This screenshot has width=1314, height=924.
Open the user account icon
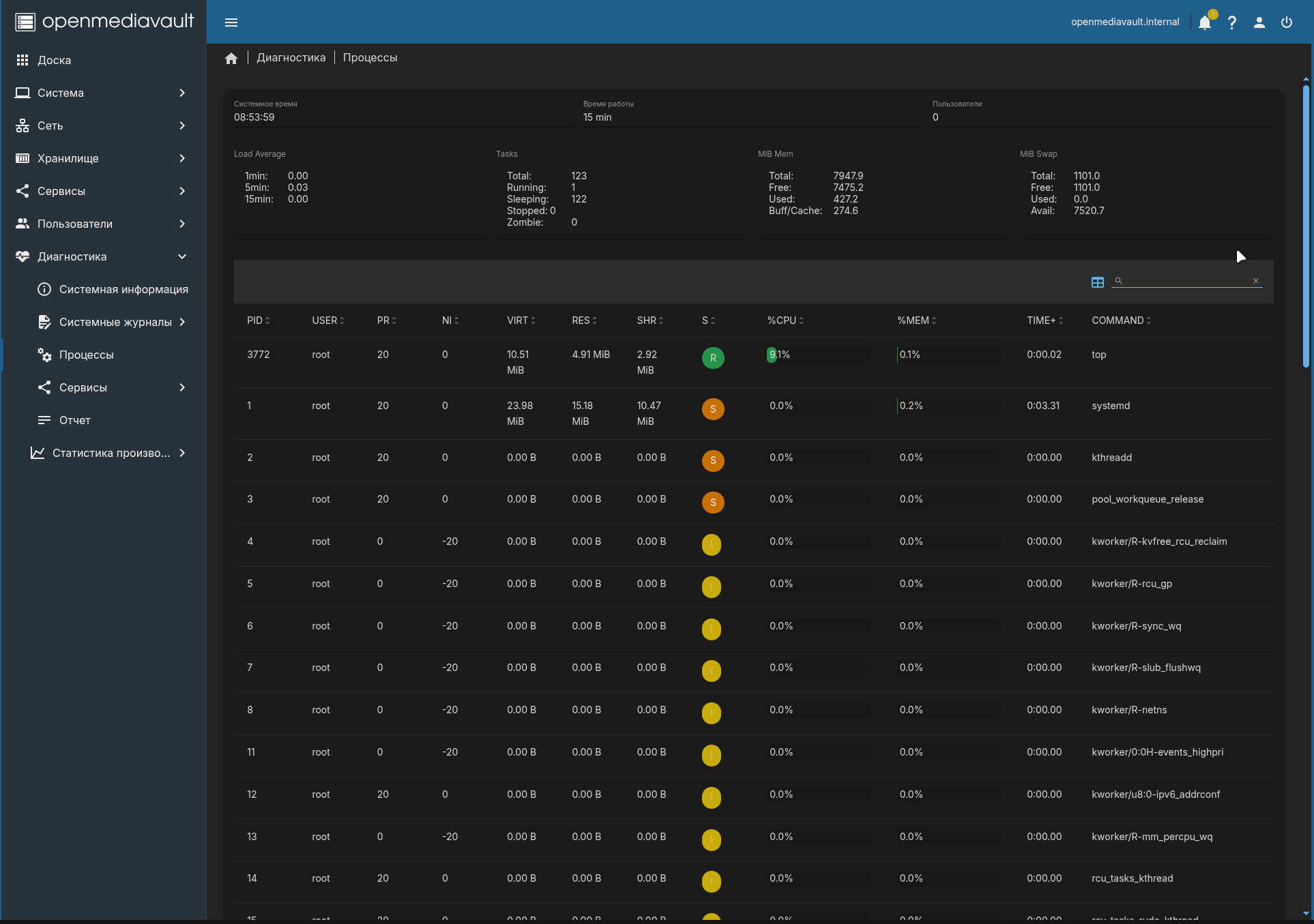point(1259,23)
